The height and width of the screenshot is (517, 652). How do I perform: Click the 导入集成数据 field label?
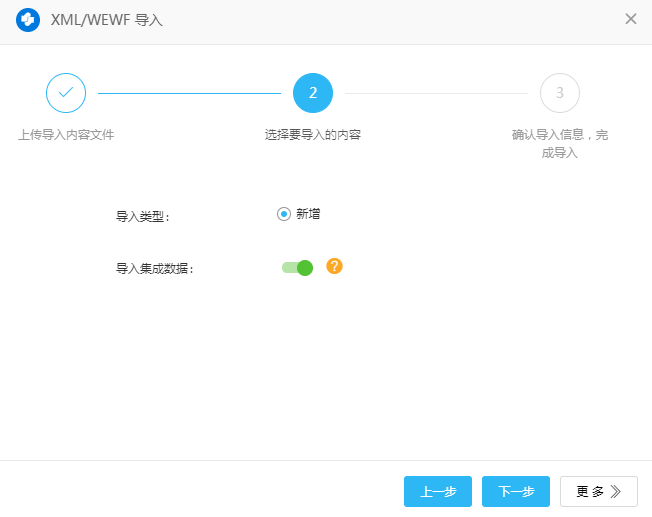pos(155,268)
